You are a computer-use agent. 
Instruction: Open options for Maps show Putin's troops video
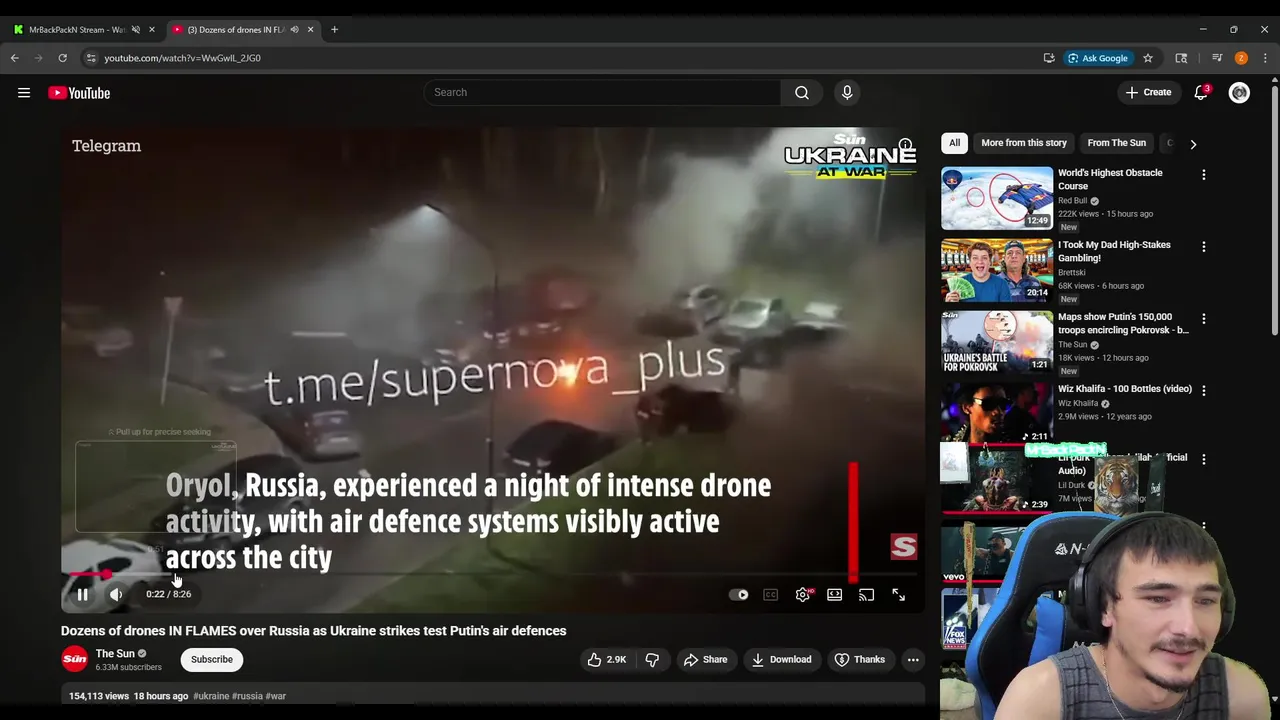1204,319
